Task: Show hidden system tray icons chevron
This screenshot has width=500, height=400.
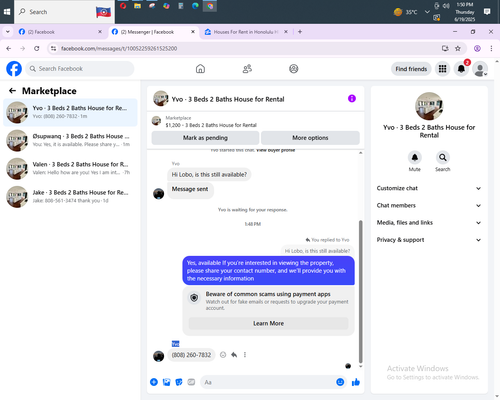Action: 427,12
